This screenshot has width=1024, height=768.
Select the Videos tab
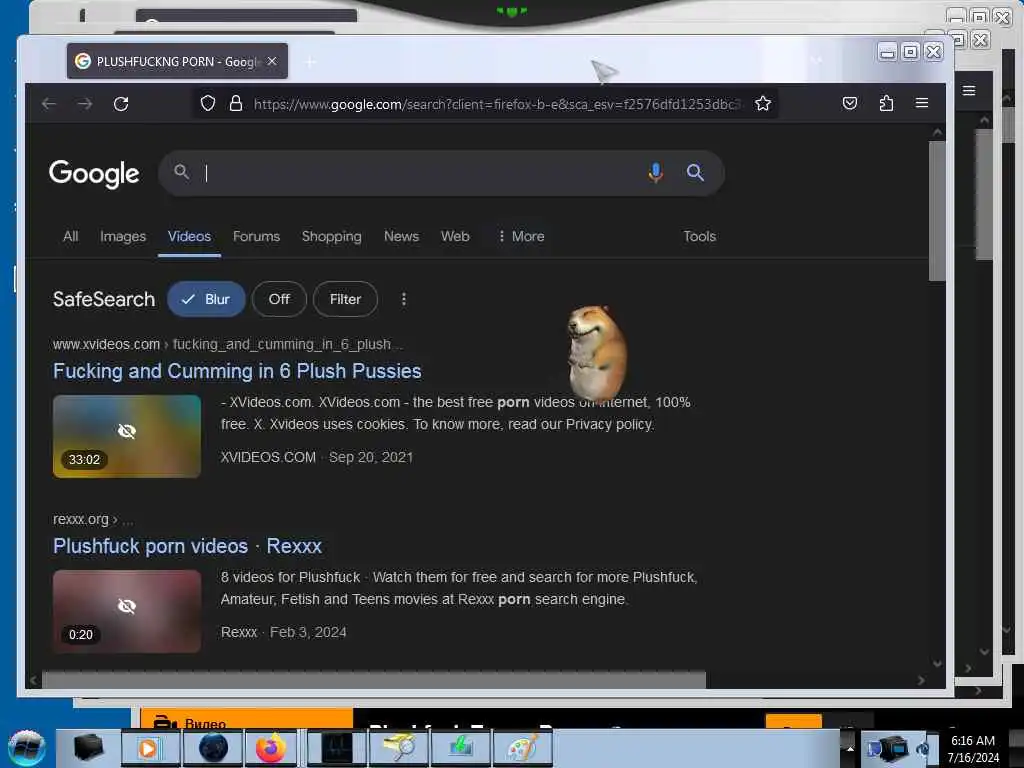[x=189, y=236]
